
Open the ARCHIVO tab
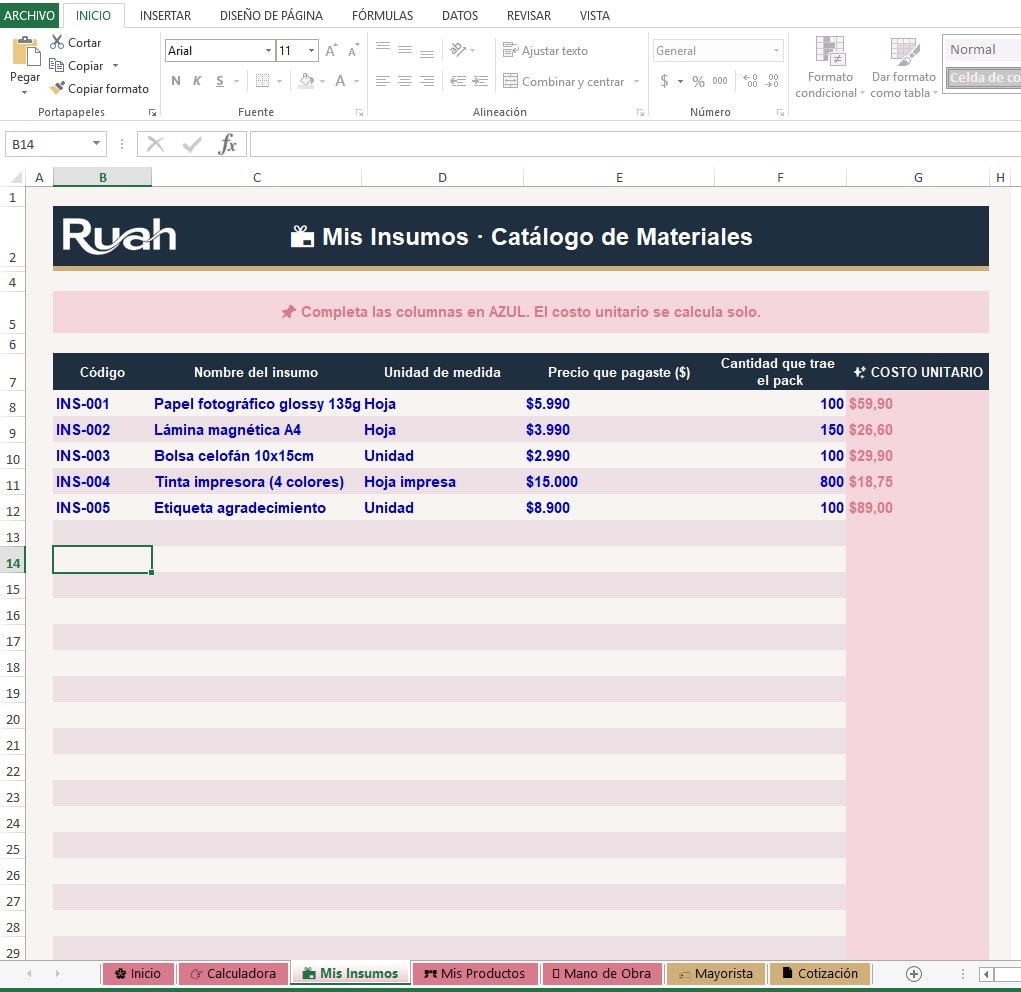point(29,15)
